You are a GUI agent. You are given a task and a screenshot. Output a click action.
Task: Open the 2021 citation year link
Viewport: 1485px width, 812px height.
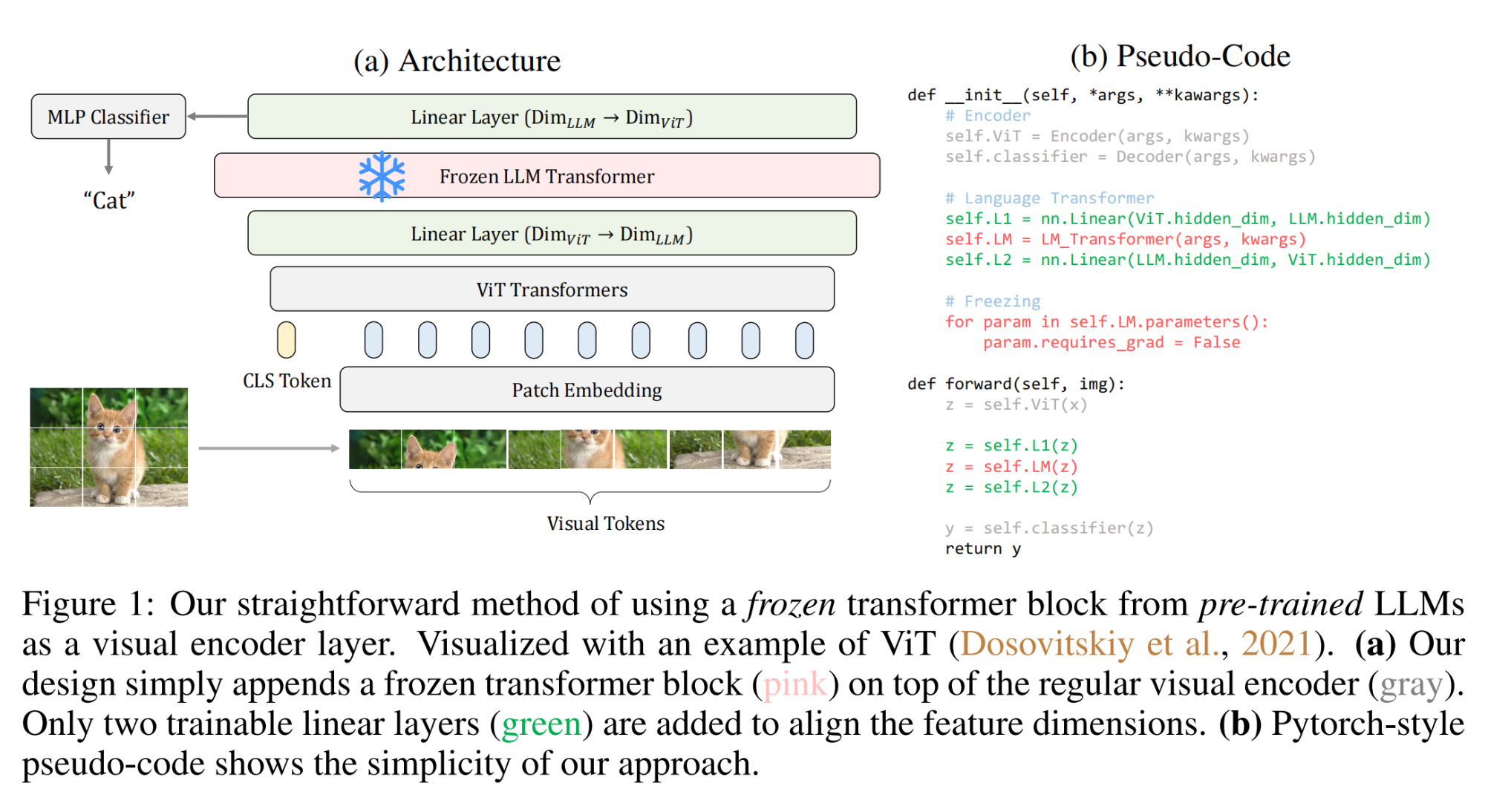coord(1276,644)
